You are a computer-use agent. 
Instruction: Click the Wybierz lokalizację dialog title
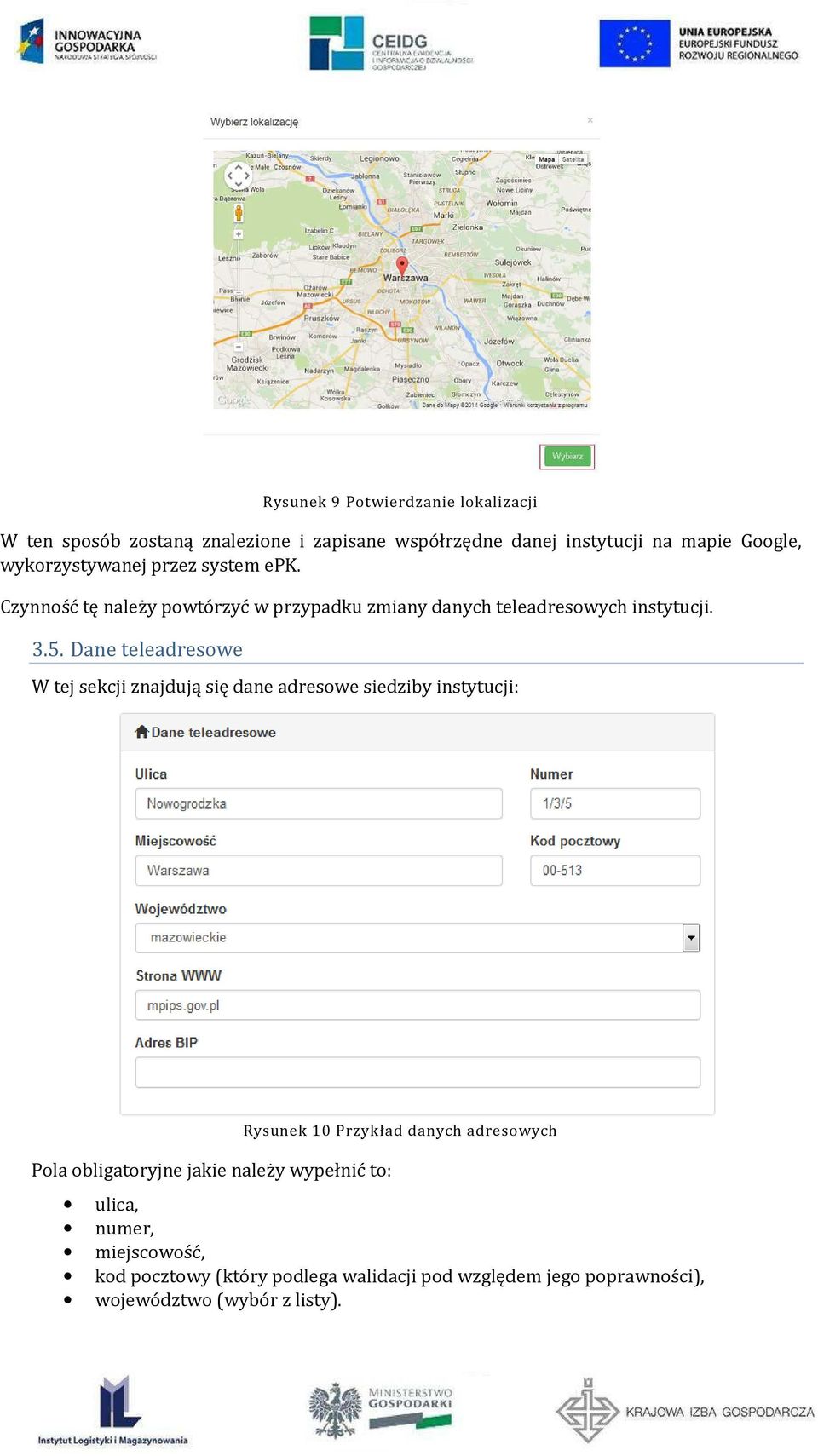[x=254, y=122]
